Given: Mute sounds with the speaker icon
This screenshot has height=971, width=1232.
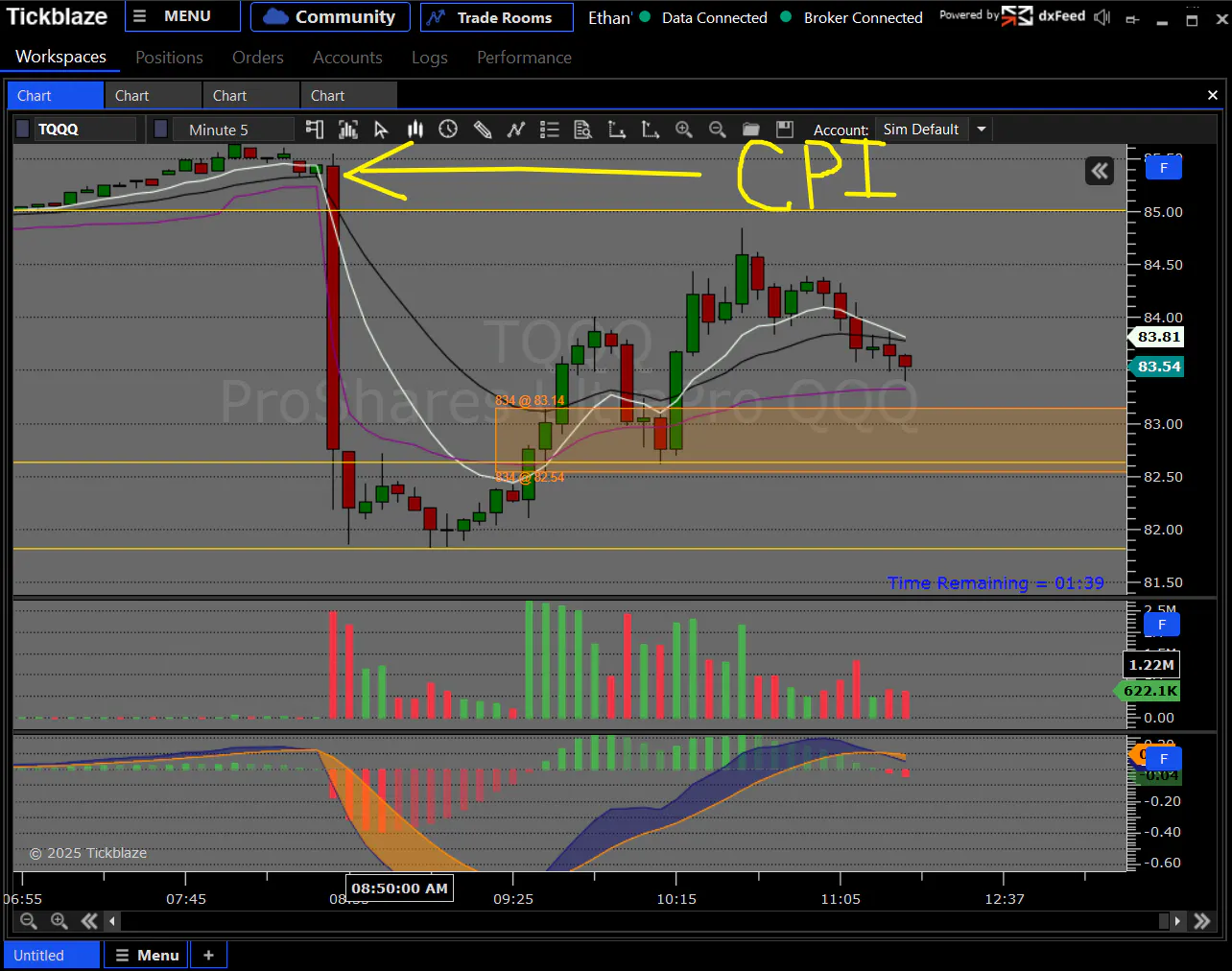Looking at the screenshot, I should point(1102,17).
